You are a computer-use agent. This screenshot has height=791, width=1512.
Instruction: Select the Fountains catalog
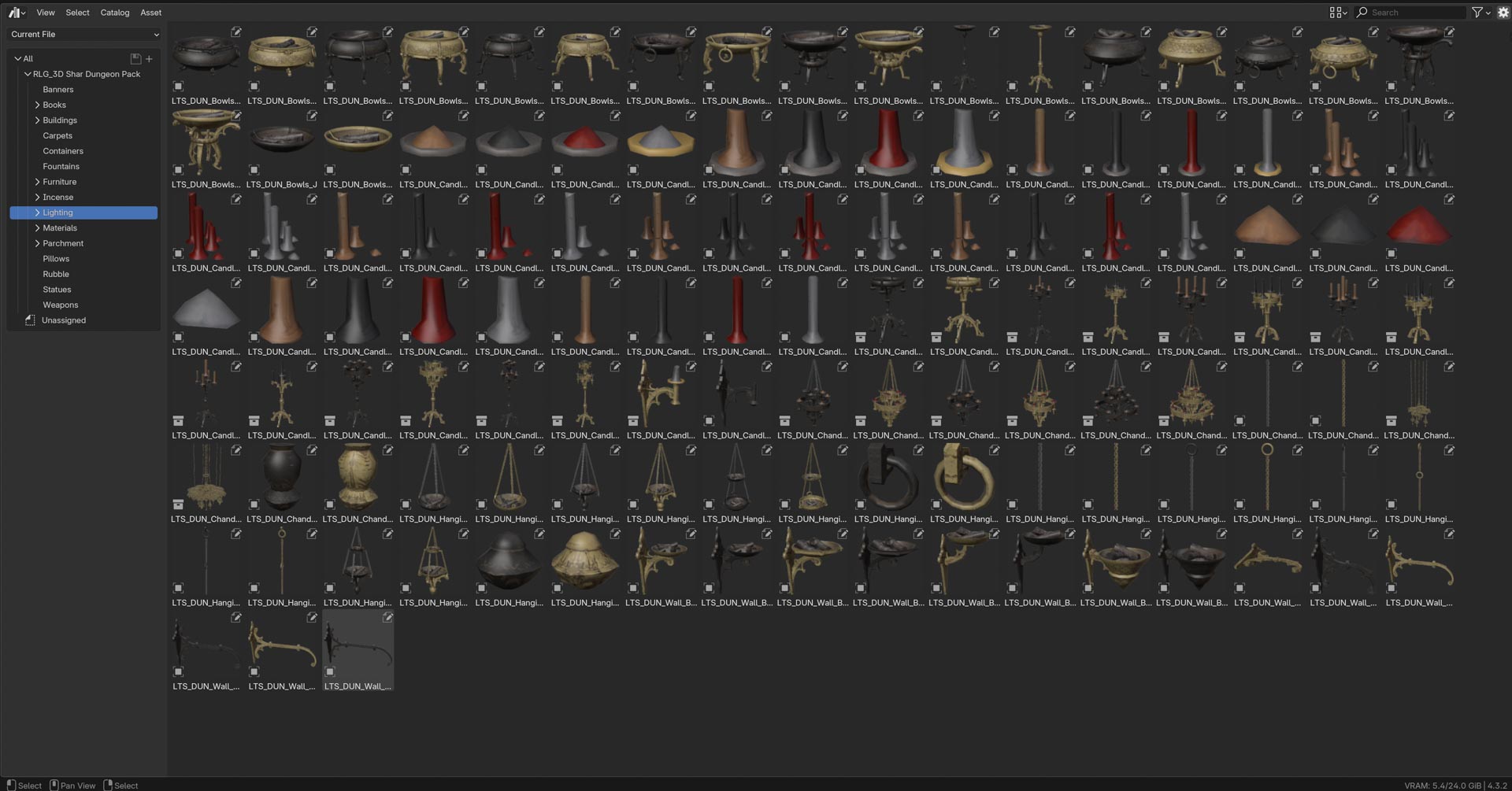coord(84,167)
